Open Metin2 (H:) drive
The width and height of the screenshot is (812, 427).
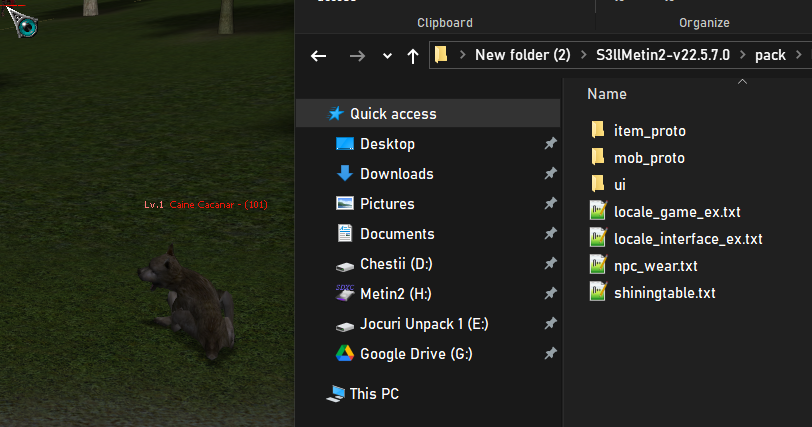(x=396, y=294)
